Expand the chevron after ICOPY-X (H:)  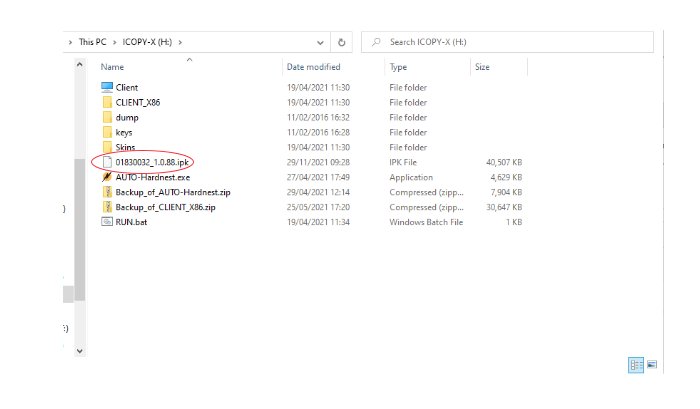180,42
